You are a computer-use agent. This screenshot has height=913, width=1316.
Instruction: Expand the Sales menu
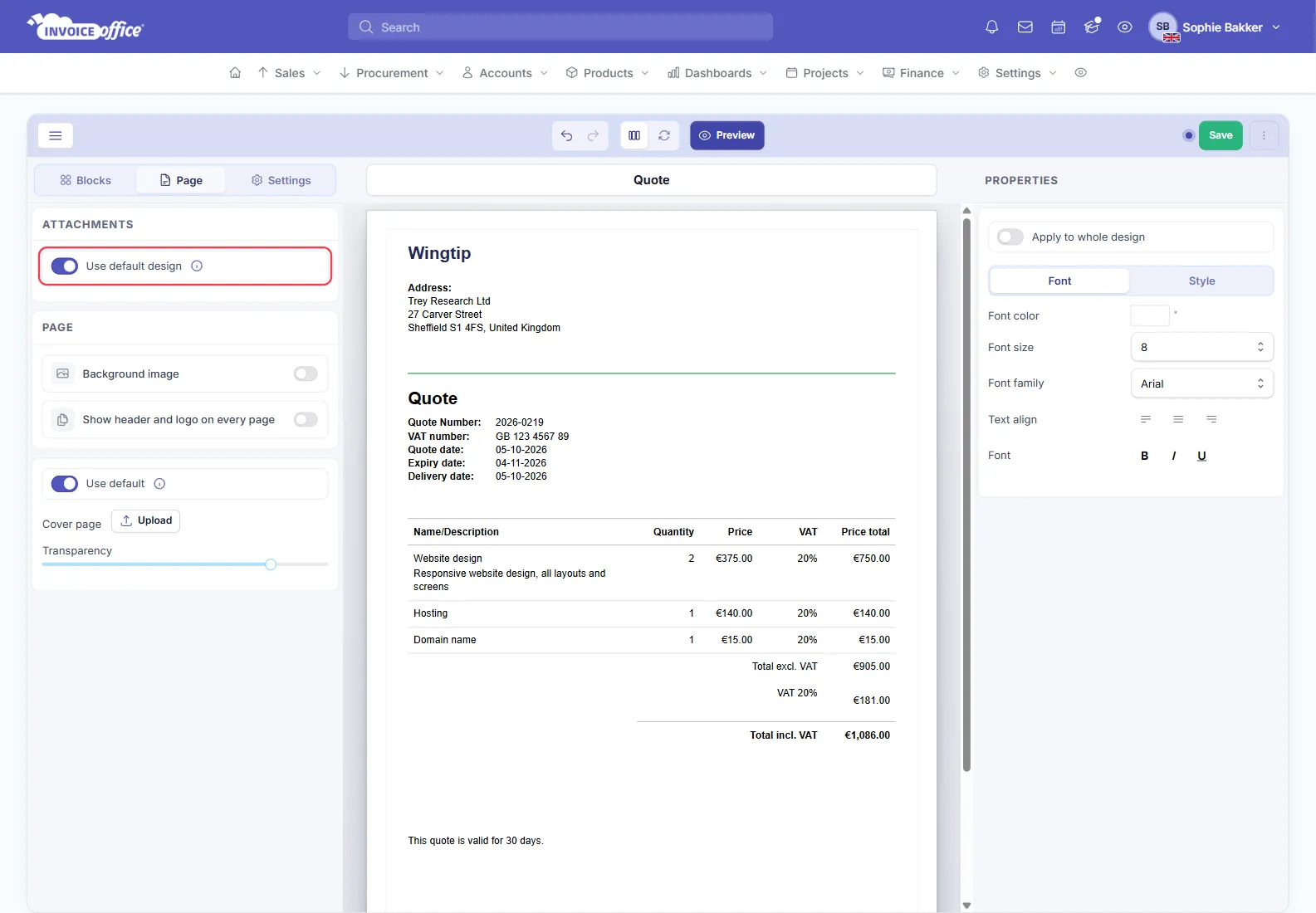(289, 73)
